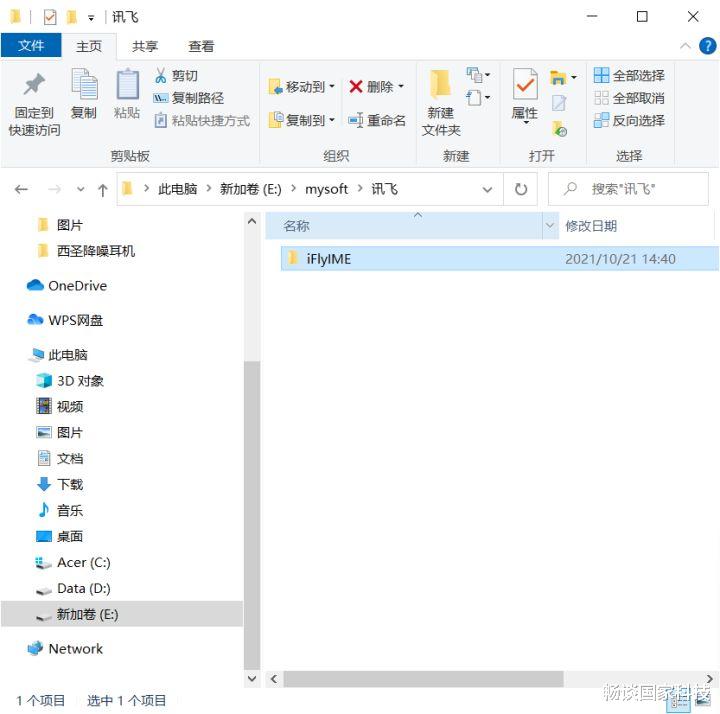Open 音乐 (Music) in sidebar
Image resolution: width=720 pixels, height=714 pixels.
pyautogui.click(x=60, y=510)
